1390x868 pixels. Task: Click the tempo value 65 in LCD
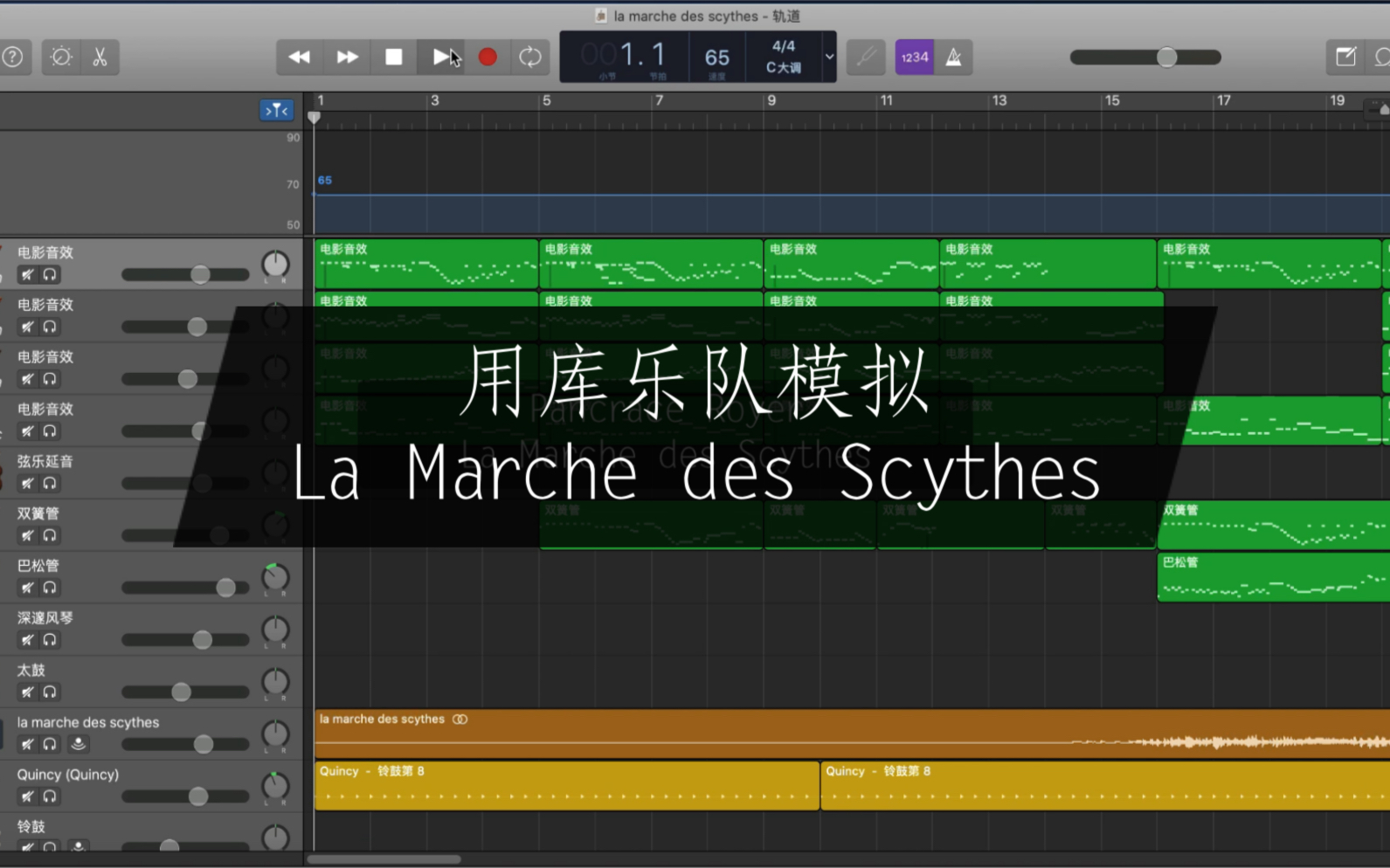[717, 58]
